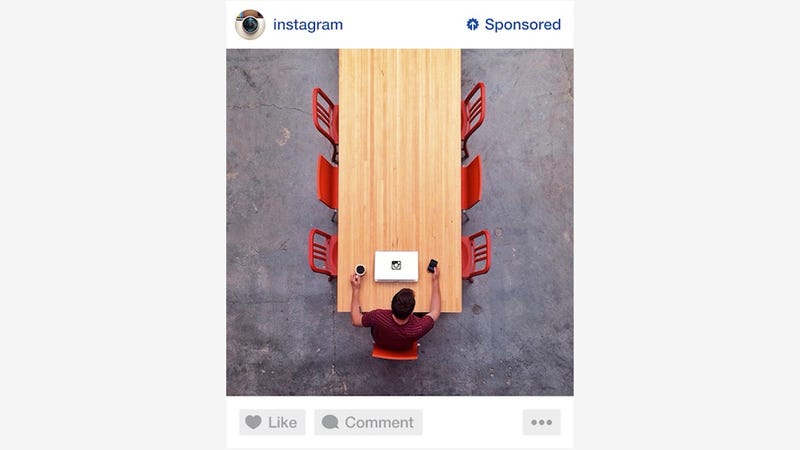Click the white laptop with Instagram logo
Viewport: 800px width, 450px height.
tap(396, 266)
